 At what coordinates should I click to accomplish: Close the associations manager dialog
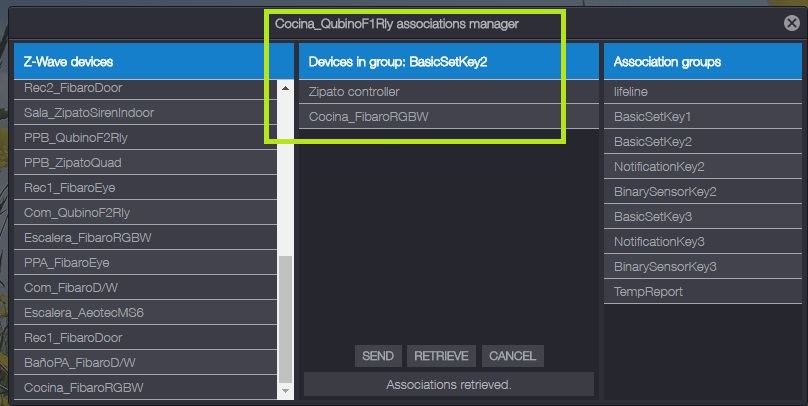pos(791,24)
